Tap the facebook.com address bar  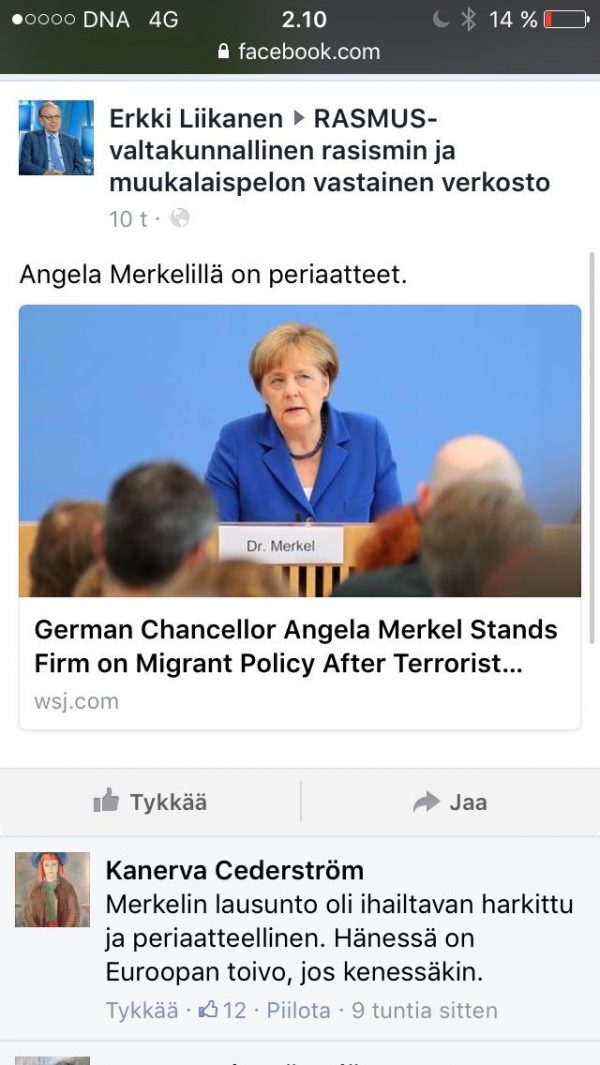pos(300,51)
